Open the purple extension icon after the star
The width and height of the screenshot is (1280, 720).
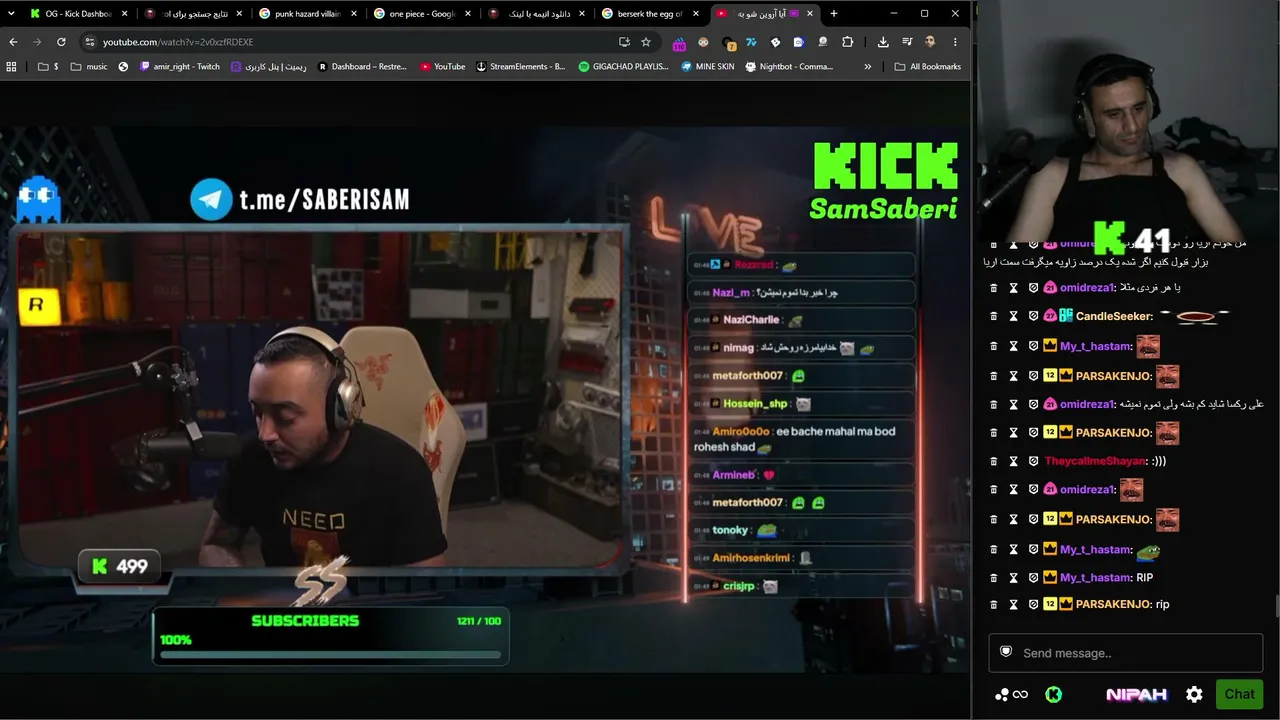click(x=680, y=42)
